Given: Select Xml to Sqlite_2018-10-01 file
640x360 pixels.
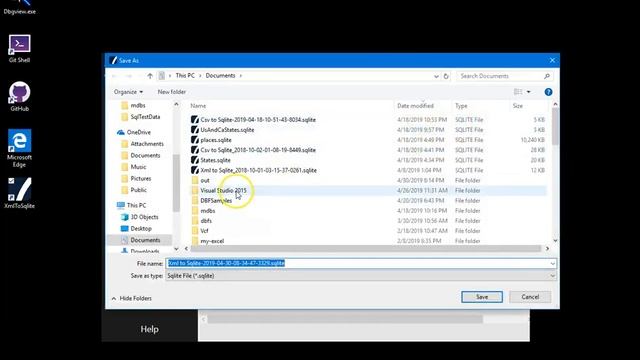Looking at the screenshot, I should pos(254,170).
